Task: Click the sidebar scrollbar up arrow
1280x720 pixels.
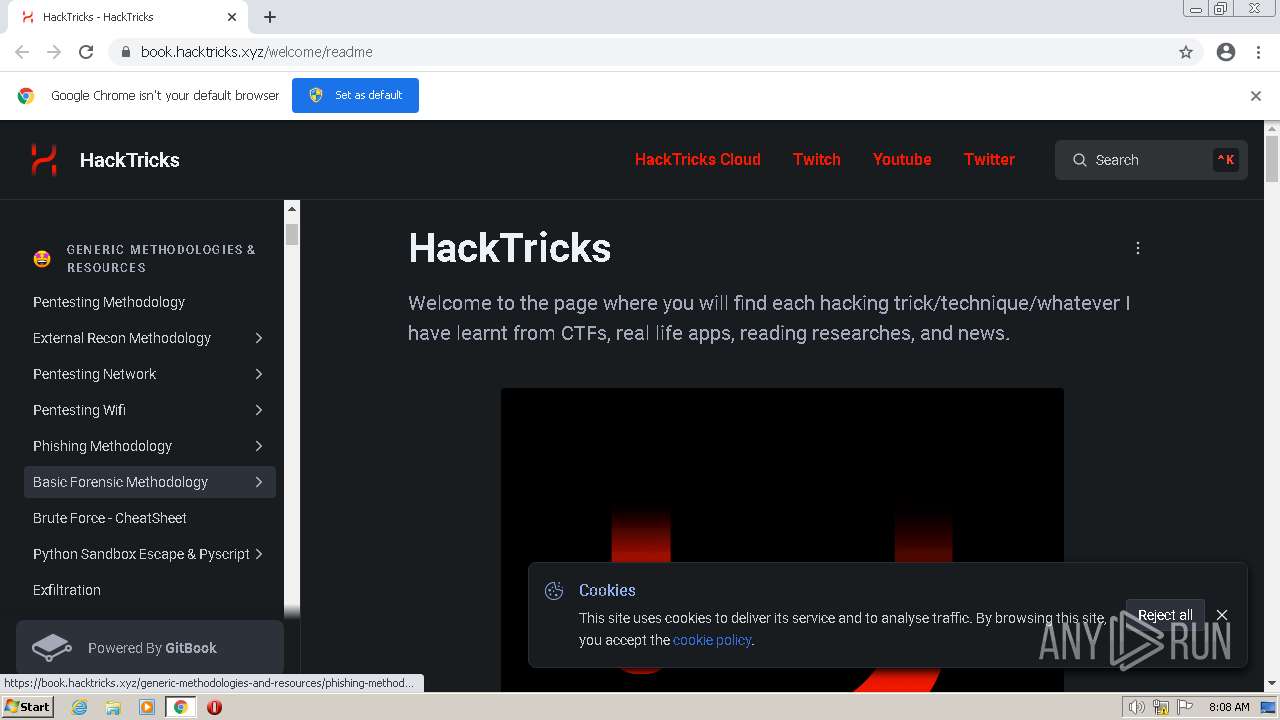Action: [292, 208]
